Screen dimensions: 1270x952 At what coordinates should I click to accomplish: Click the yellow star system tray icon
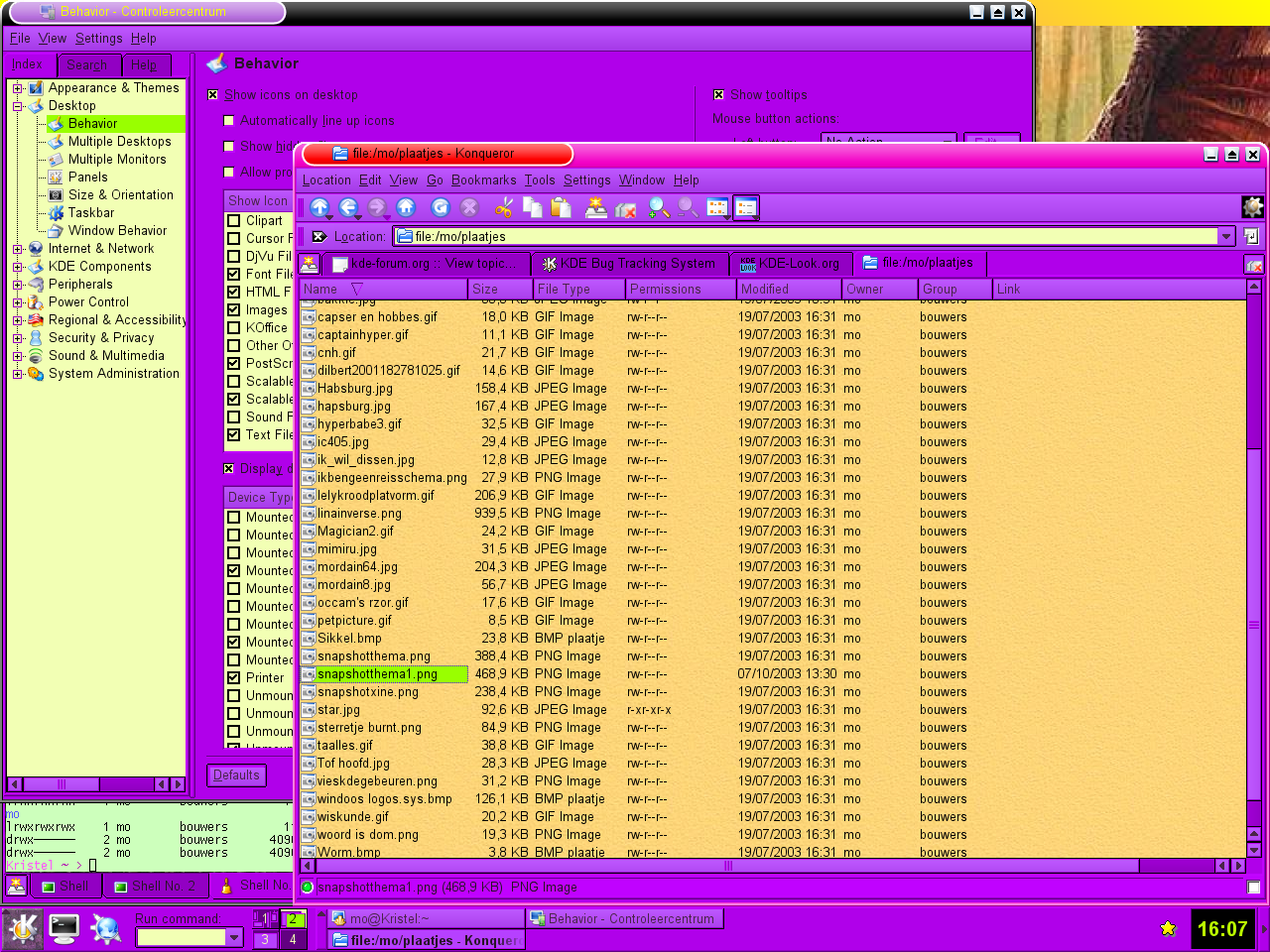pyautogui.click(x=1168, y=929)
